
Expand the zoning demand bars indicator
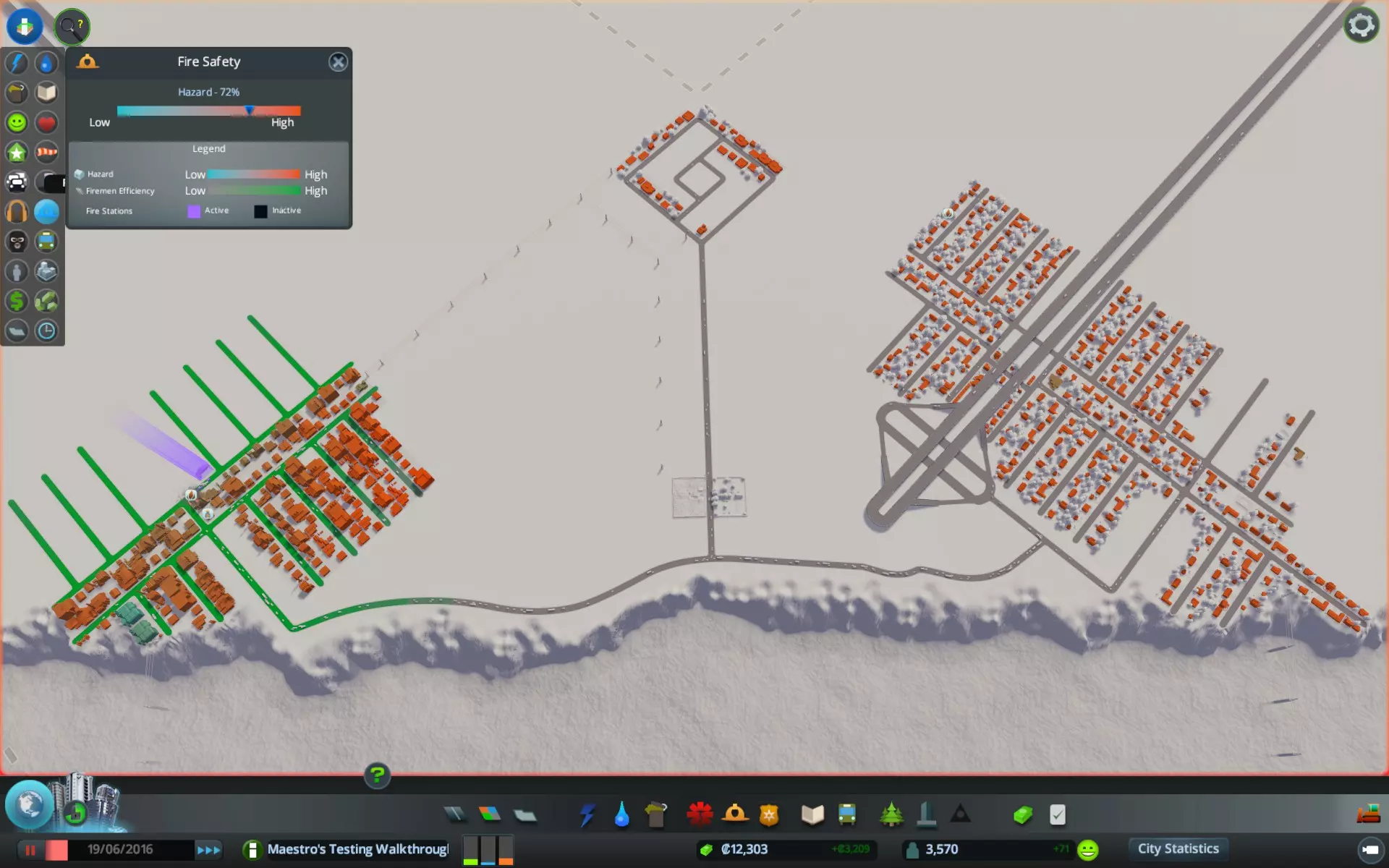[x=488, y=850]
